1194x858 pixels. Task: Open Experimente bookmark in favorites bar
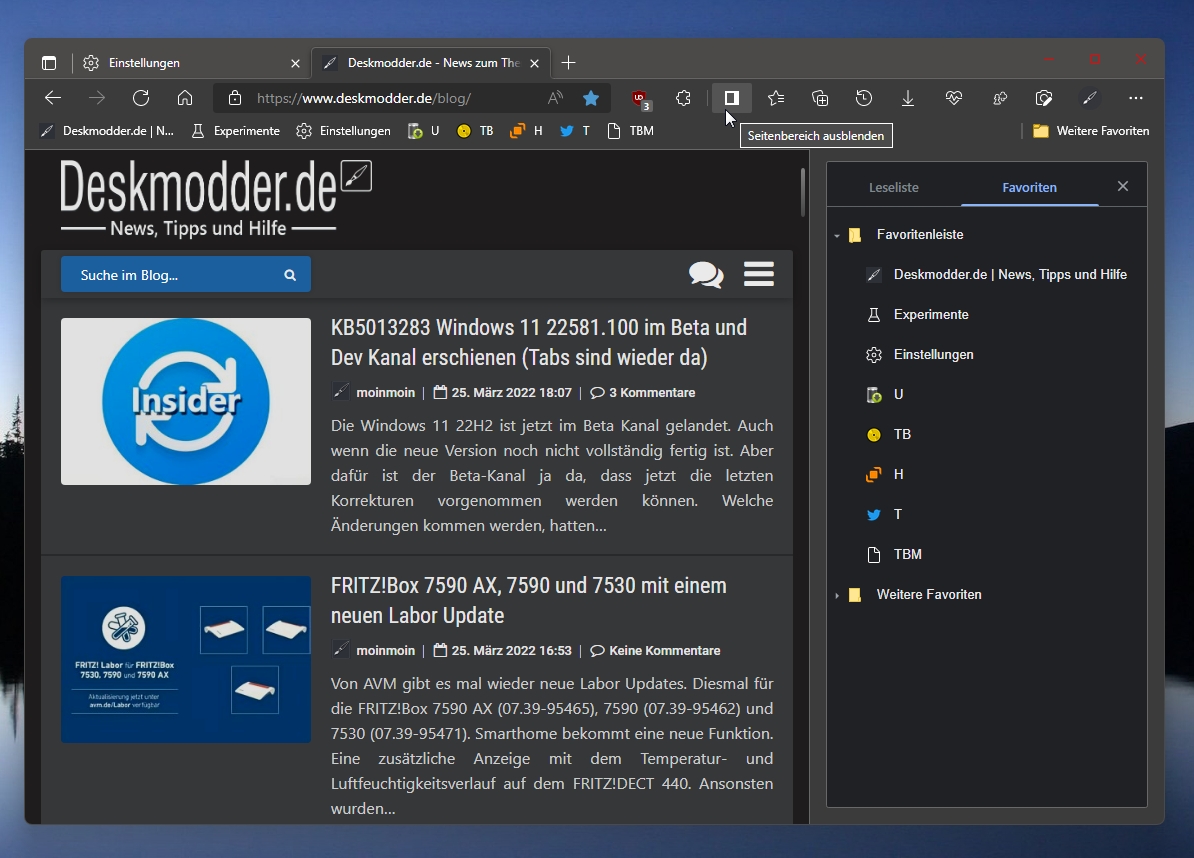point(235,131)
